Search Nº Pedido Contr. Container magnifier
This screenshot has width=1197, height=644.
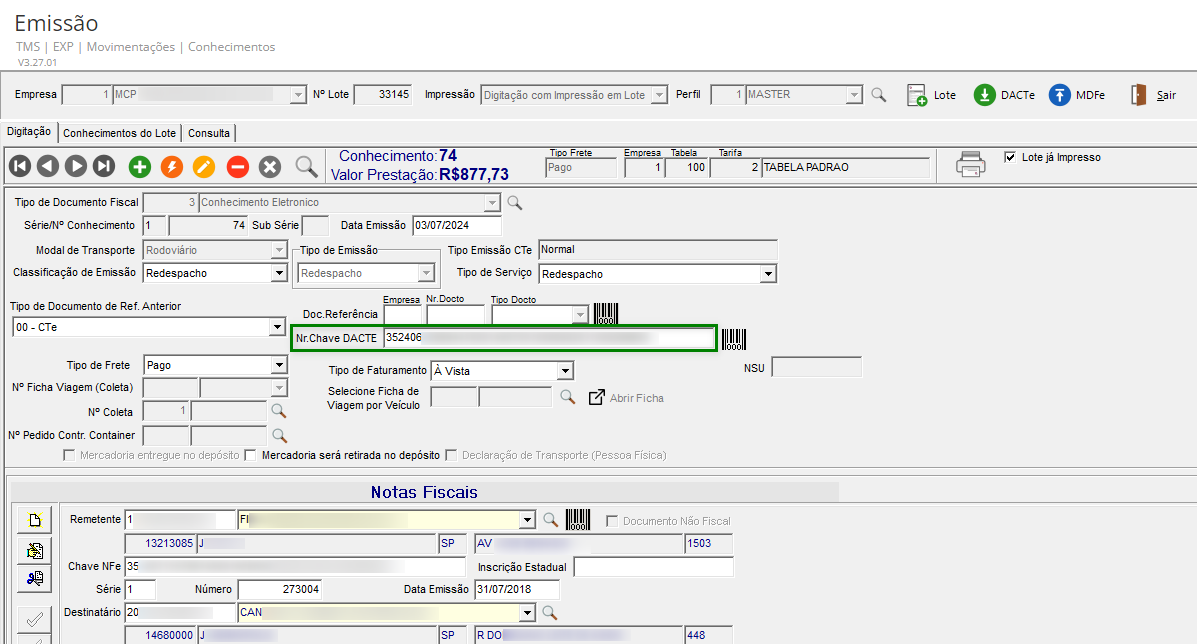coord(279,436)
